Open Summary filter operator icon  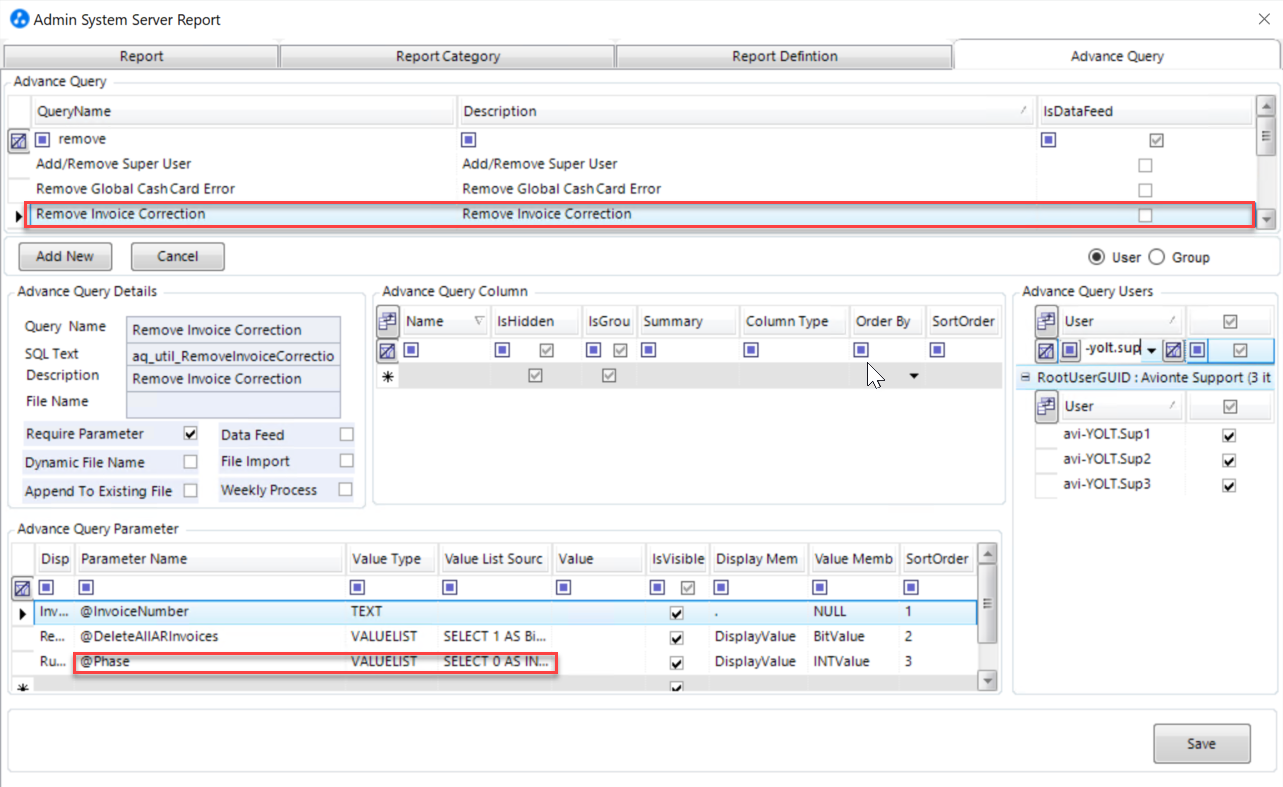coord(649,350)
